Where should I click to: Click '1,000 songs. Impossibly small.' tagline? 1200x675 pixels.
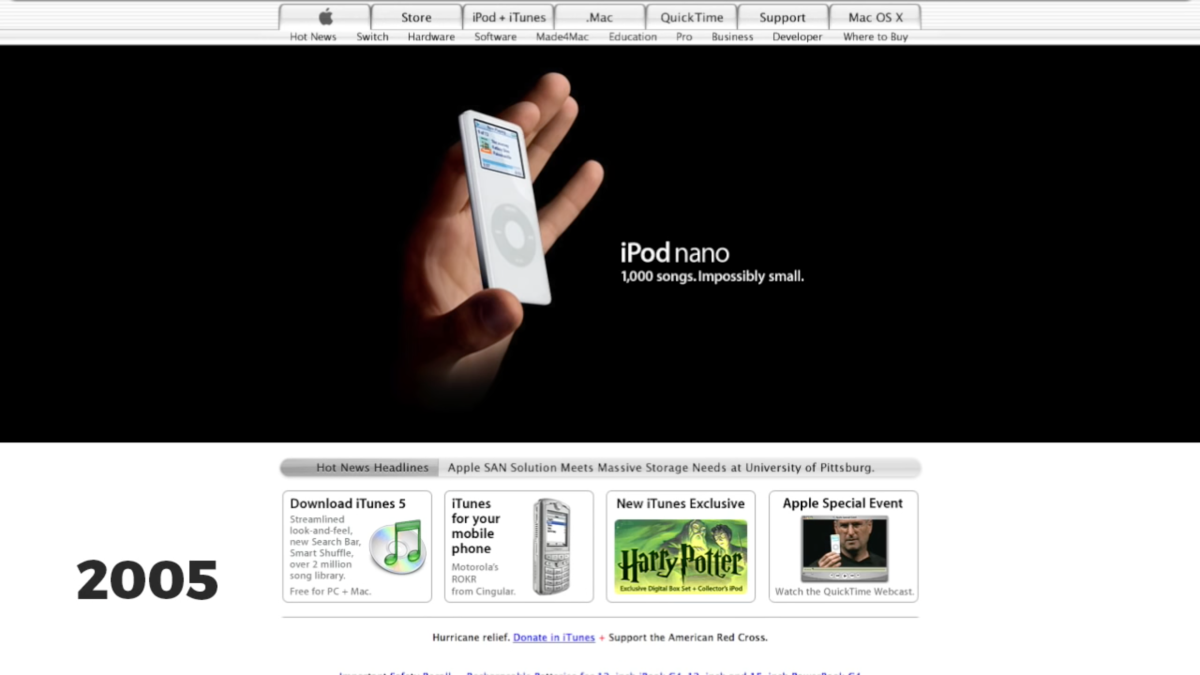coord(712,276)
